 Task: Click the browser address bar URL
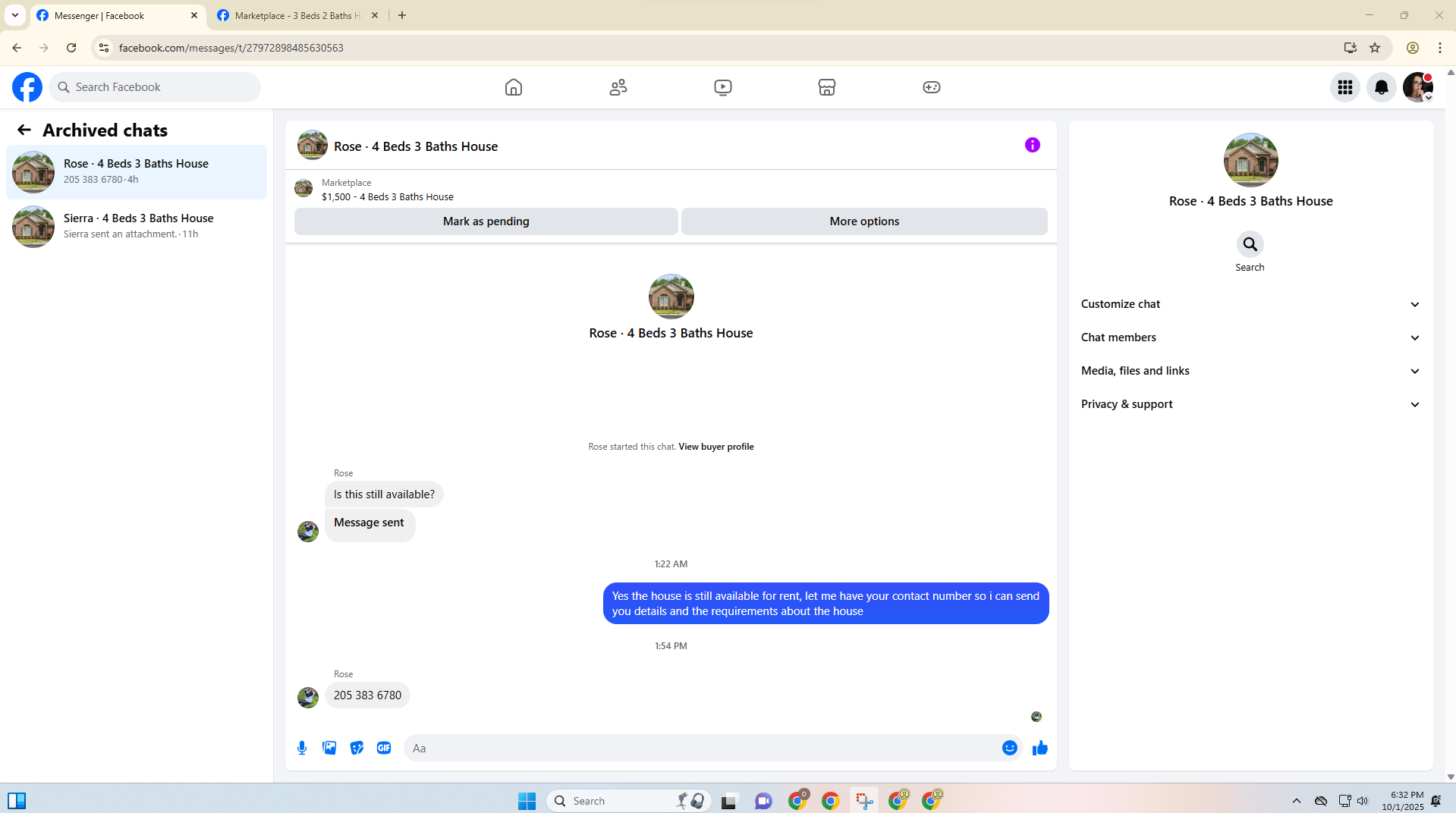click(x=231, y=48)
